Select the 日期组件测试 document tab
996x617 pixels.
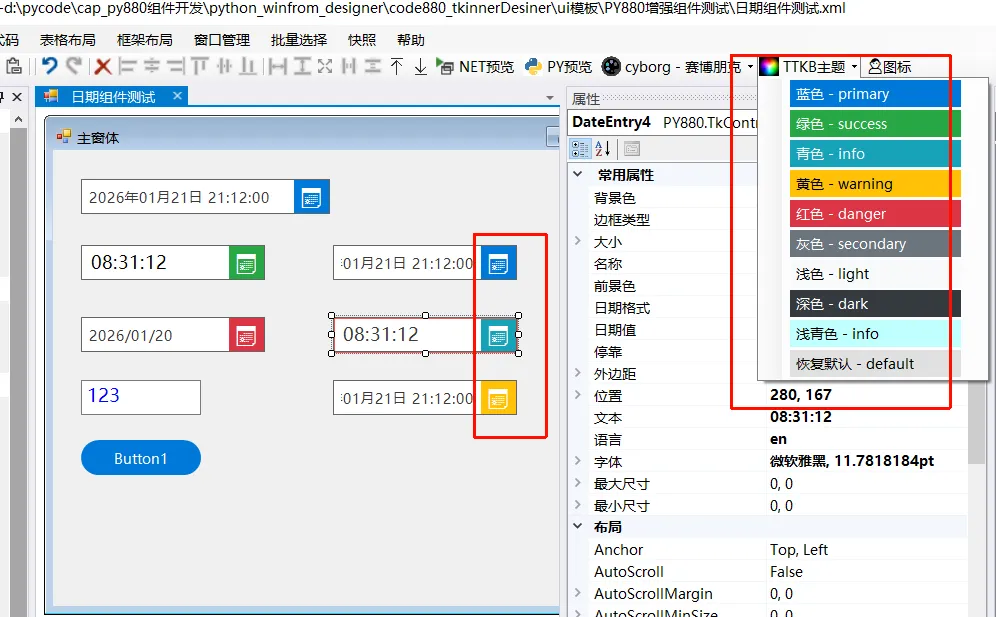(x=112, y=97)
